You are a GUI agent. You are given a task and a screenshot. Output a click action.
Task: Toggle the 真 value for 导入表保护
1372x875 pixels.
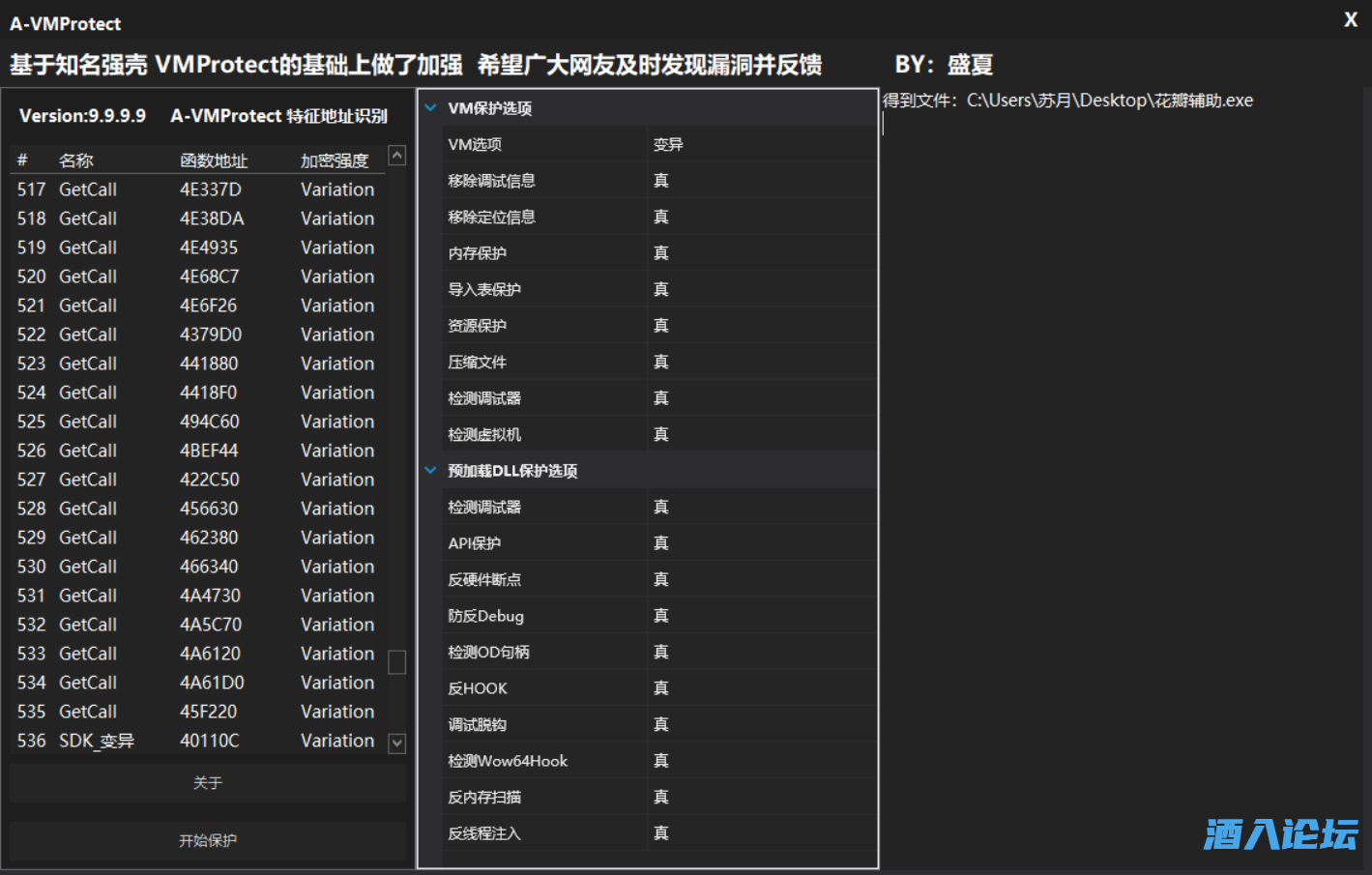coord(762,290)
